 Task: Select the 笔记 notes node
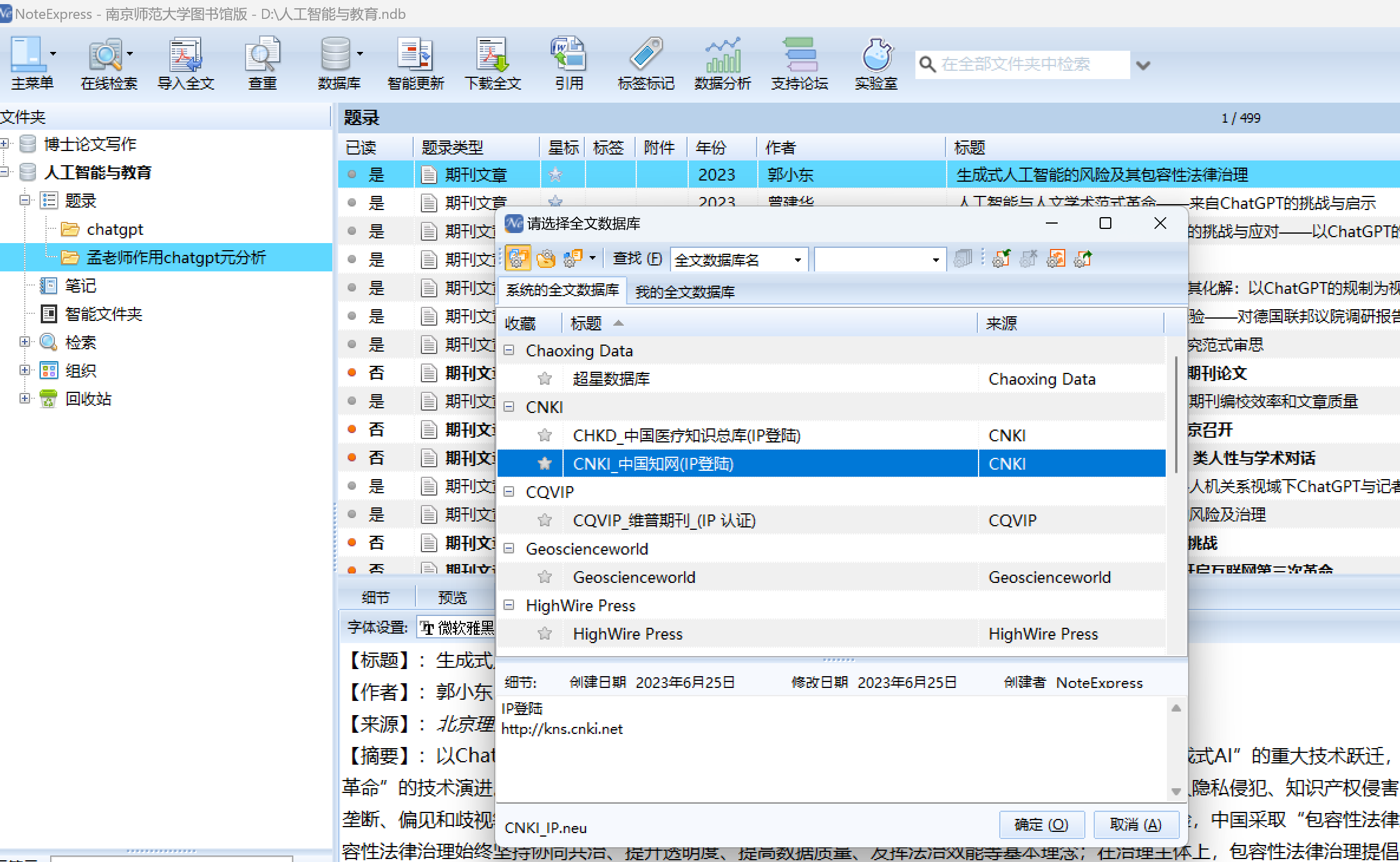coord(80,286)
